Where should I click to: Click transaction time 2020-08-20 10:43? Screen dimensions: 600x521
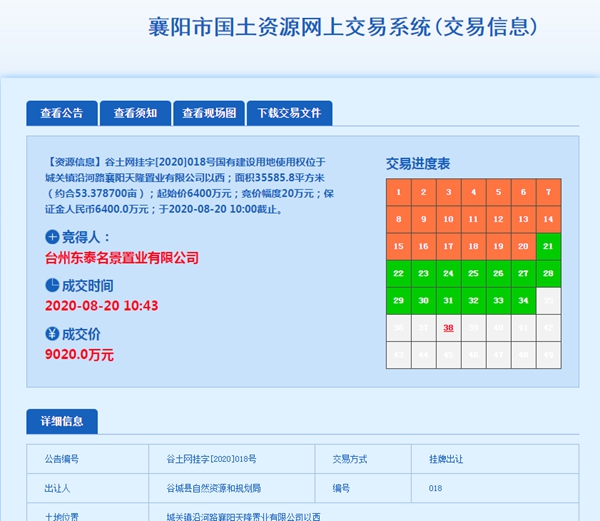coord(101,306)
